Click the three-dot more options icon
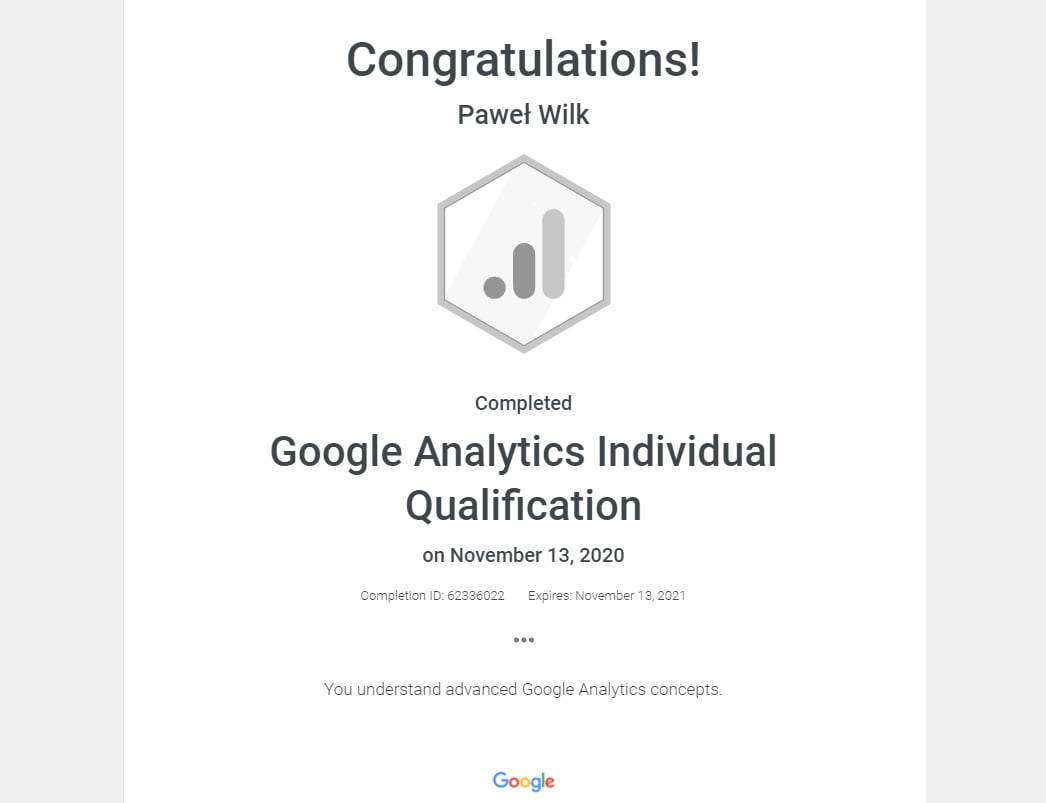This screenshot has height=803, width=1046. click(523, 640)
